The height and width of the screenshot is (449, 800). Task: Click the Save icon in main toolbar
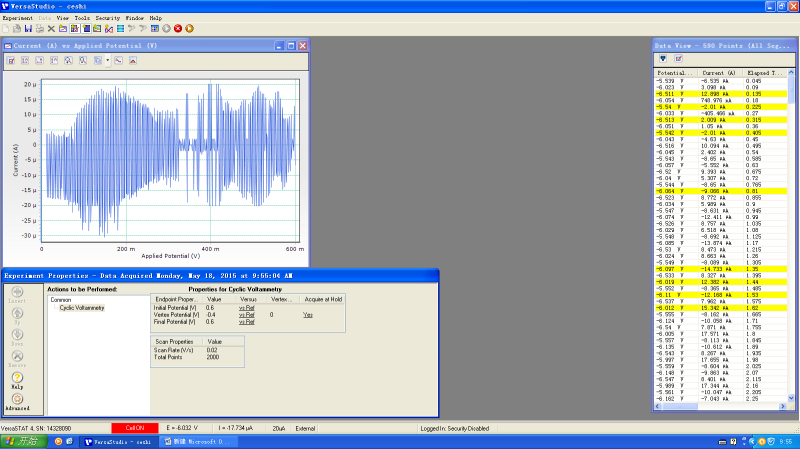[27, 28]
